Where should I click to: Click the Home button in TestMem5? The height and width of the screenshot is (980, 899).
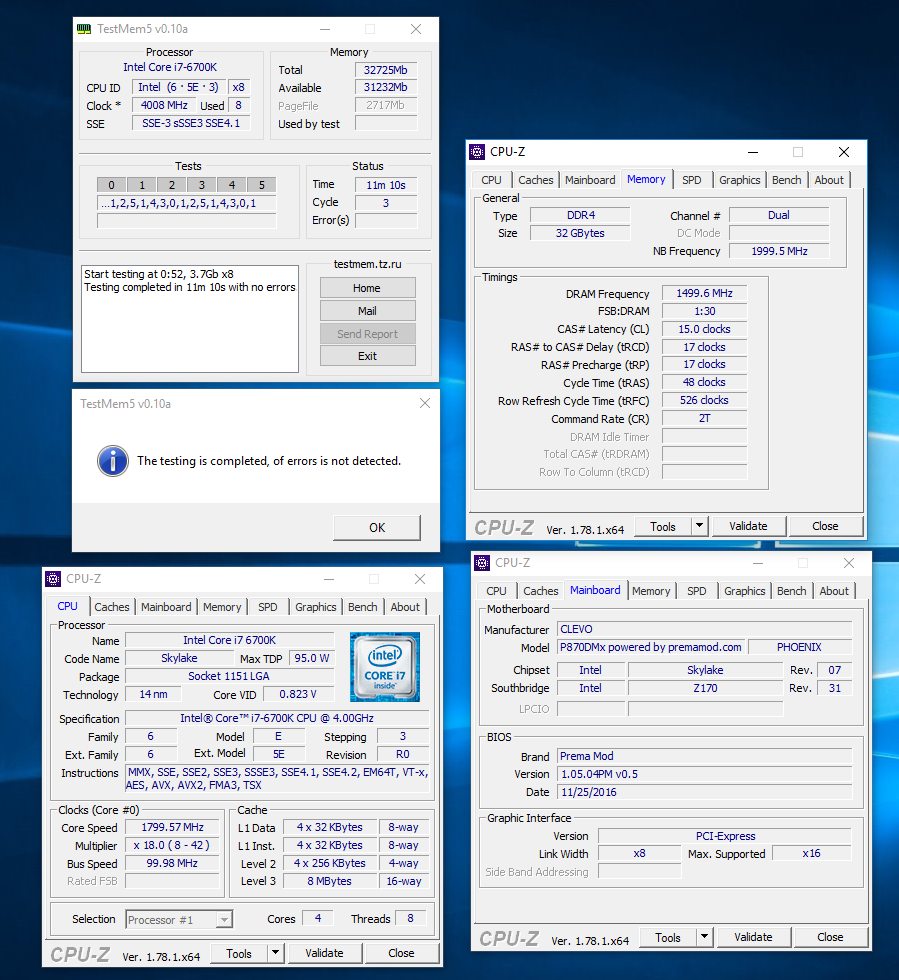coord(367,288)
